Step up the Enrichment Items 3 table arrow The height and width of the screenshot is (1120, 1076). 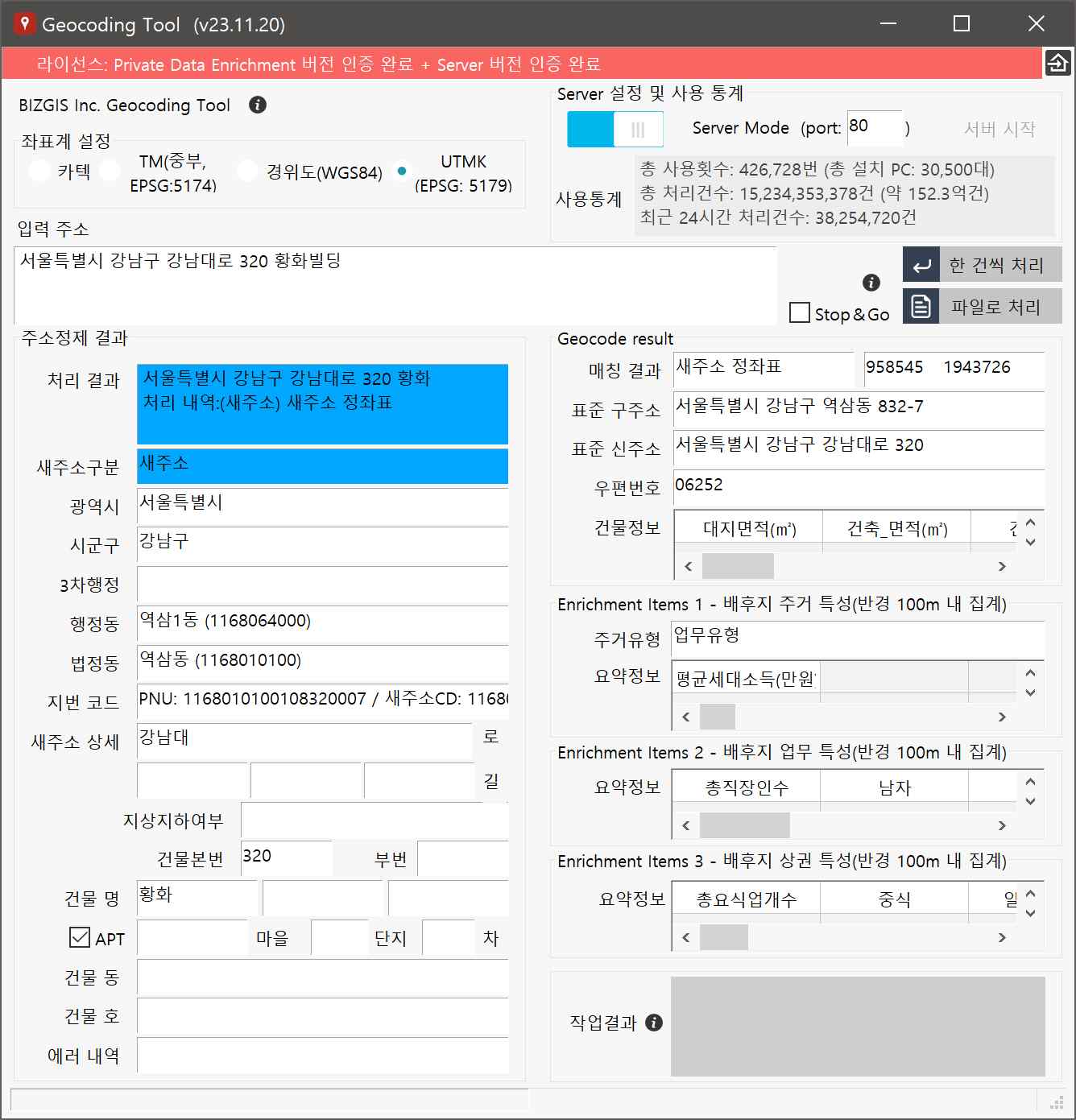pyautogui.click(x=1031, y=894)
